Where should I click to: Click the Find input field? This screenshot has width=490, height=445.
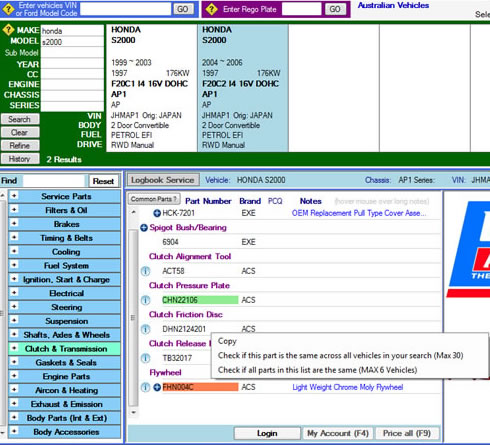click(x=54, y=181)
